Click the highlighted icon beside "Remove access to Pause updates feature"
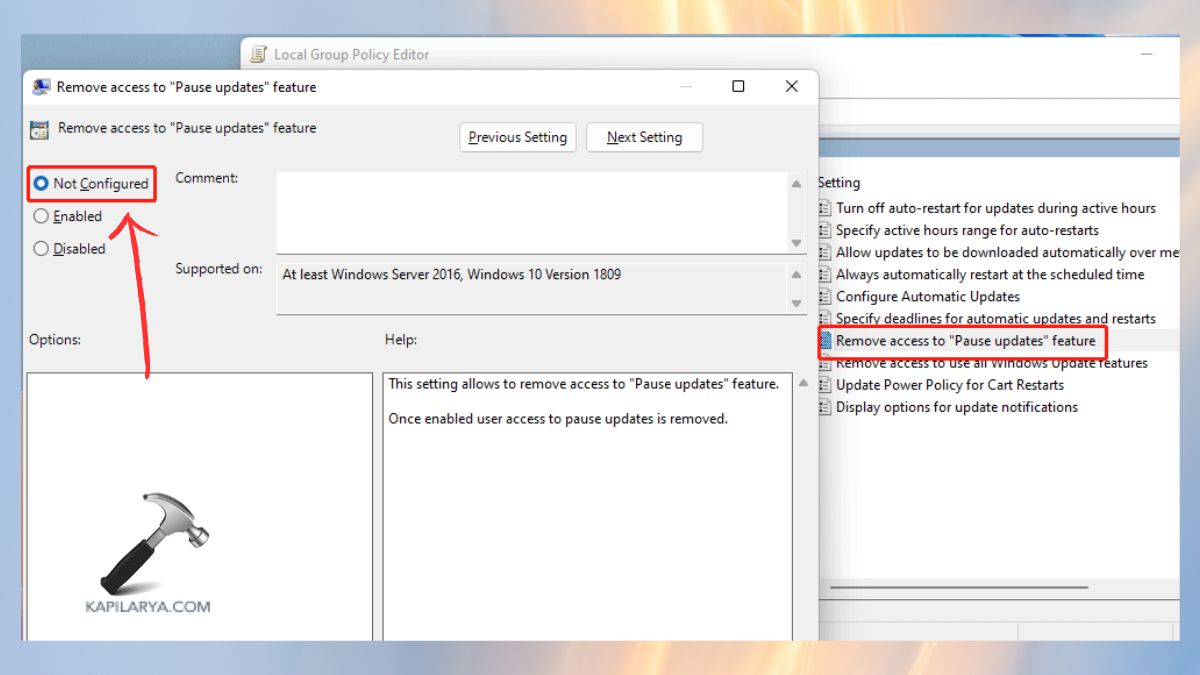Viewport: 1200px width, 675px height. (827, 341)
